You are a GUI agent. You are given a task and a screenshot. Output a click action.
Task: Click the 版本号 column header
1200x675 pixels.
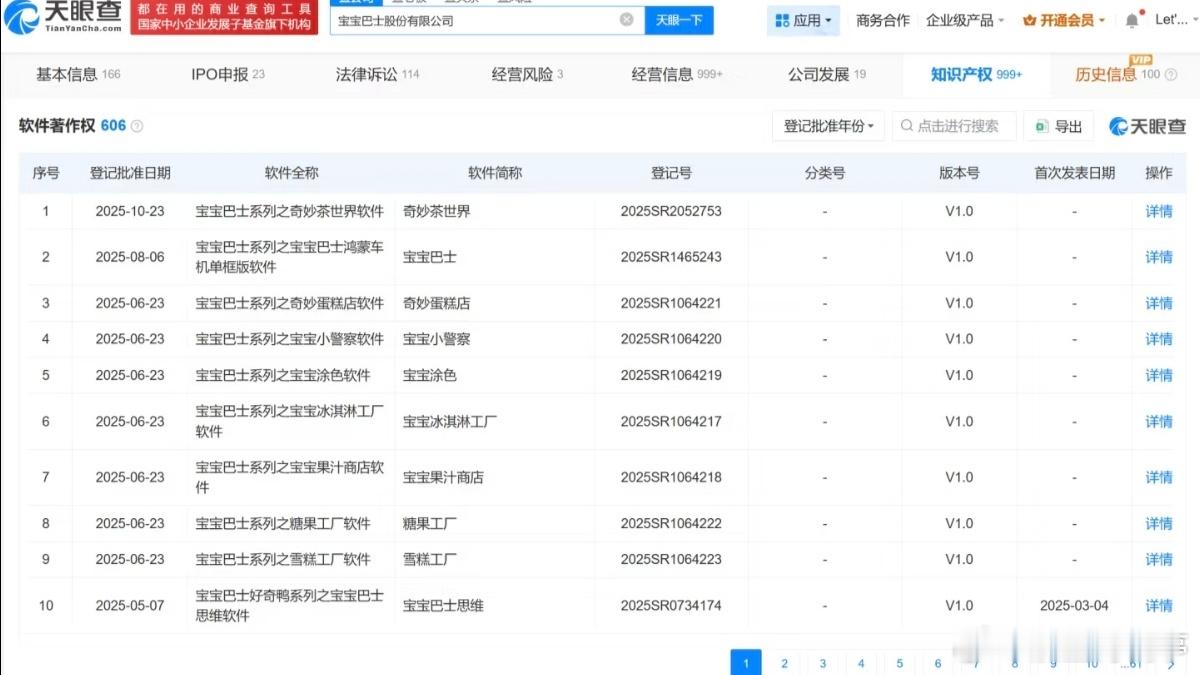(x=959, y=173)
